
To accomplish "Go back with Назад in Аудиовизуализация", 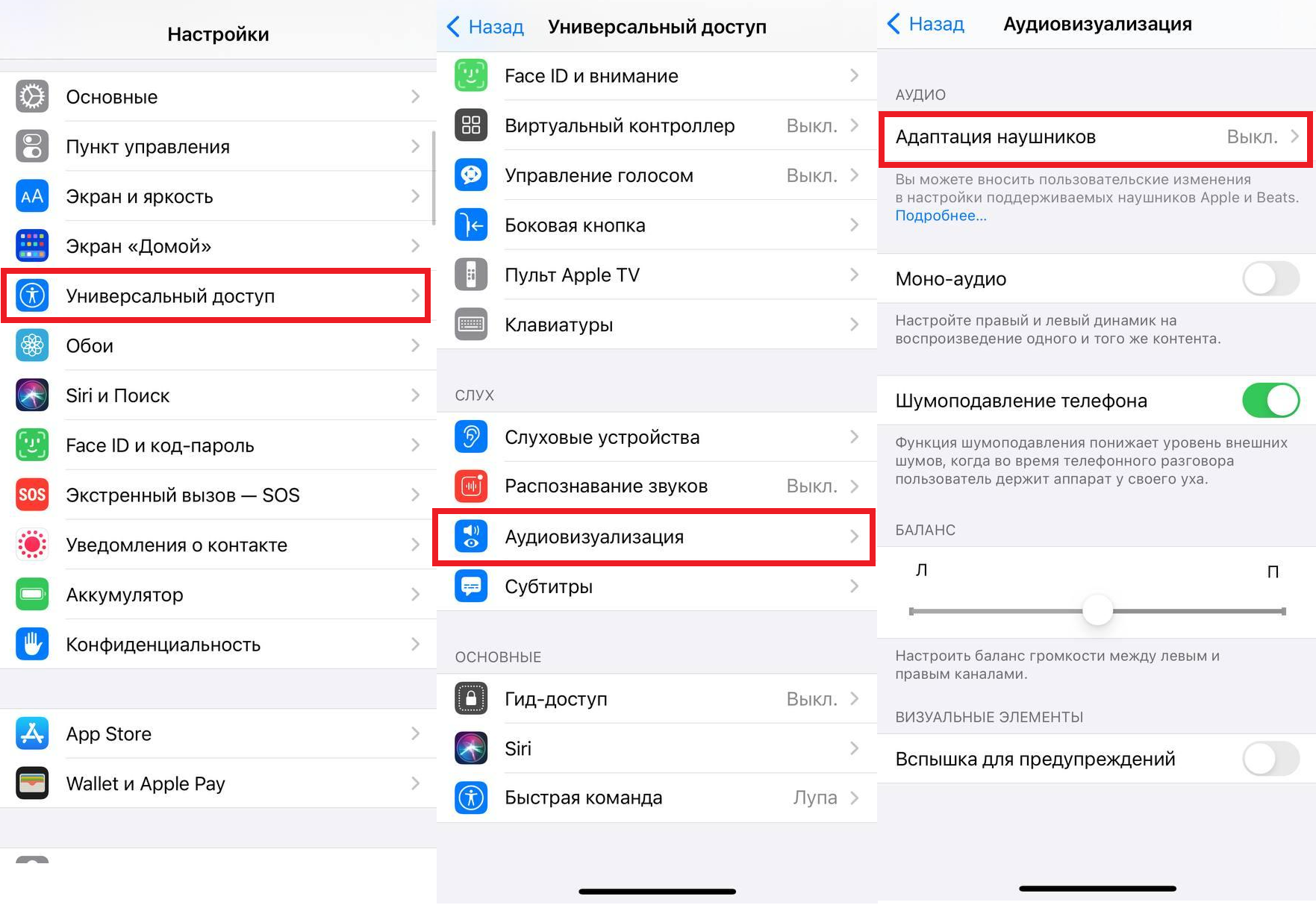I will (x=926, y=24).
